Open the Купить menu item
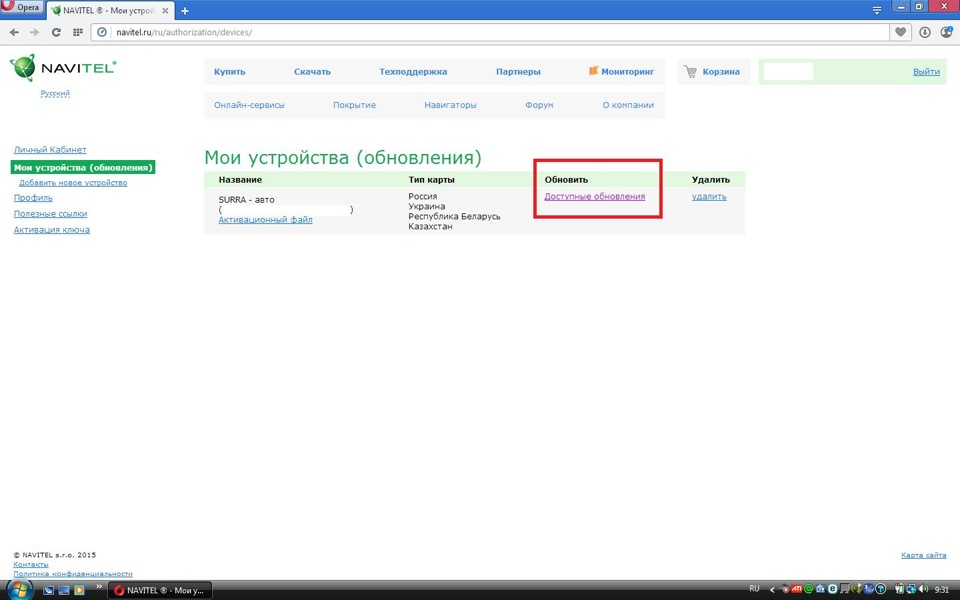 click(x=230, y=72)
